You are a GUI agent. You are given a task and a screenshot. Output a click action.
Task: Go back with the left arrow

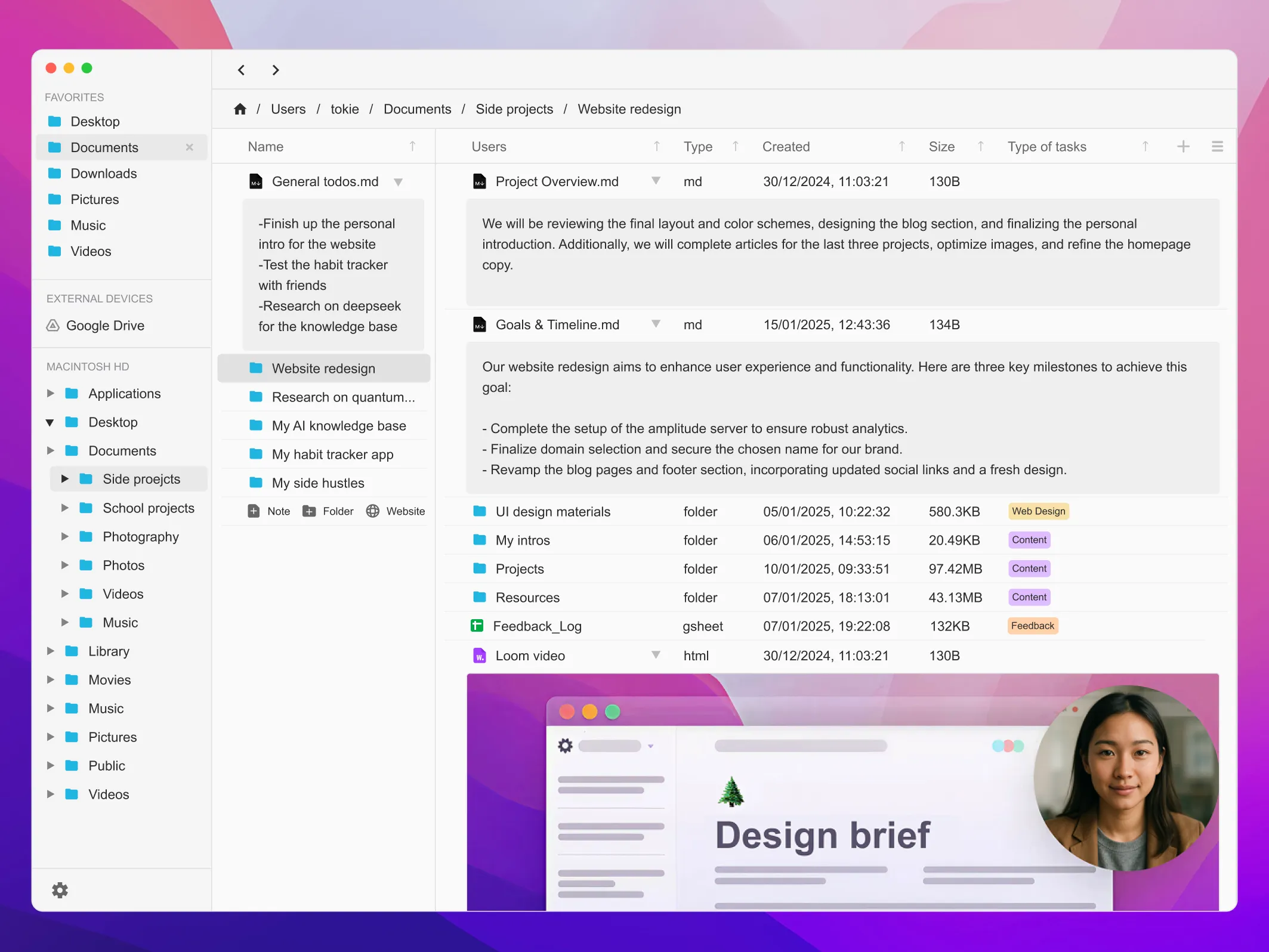point(241,70)
